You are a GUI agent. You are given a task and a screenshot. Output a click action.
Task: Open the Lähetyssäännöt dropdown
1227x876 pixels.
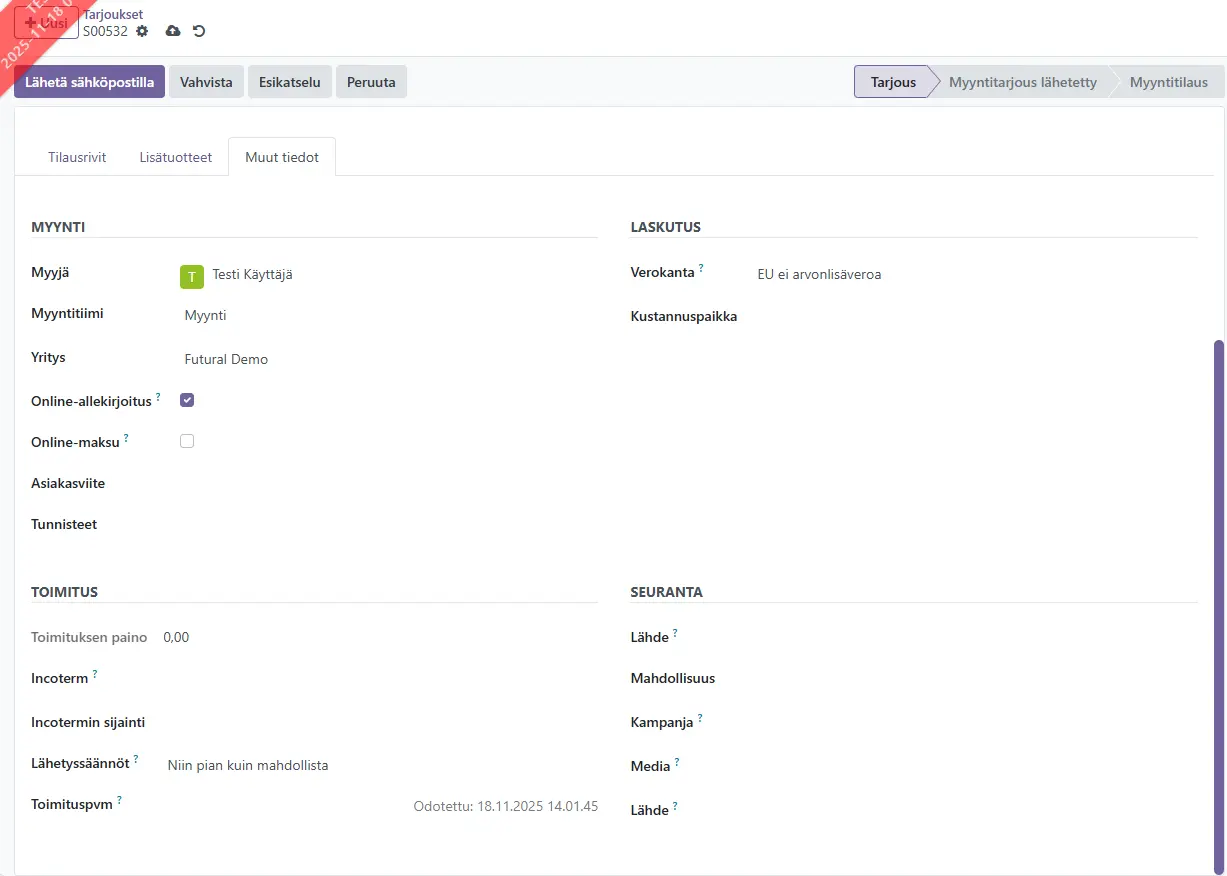[380, 766]
